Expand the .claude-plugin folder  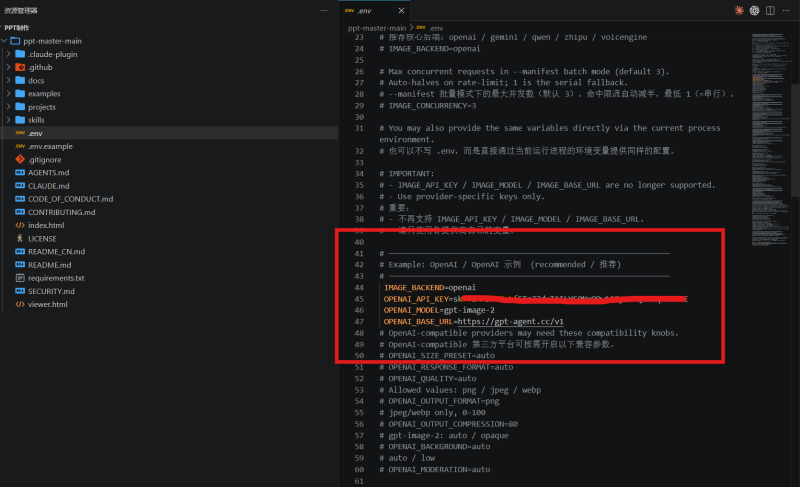[x=8, y=54]
